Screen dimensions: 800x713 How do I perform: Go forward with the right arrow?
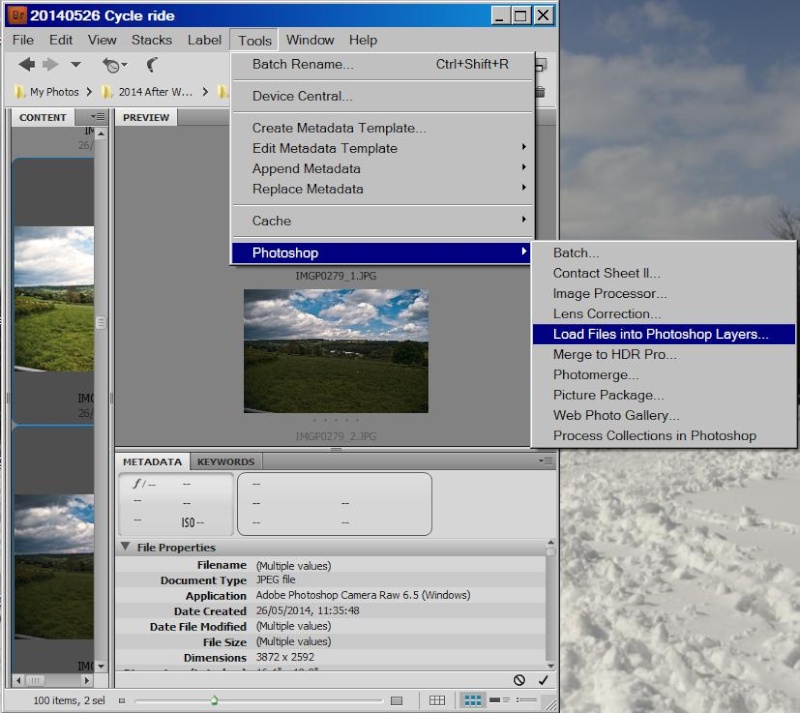[x=50, y=65]
